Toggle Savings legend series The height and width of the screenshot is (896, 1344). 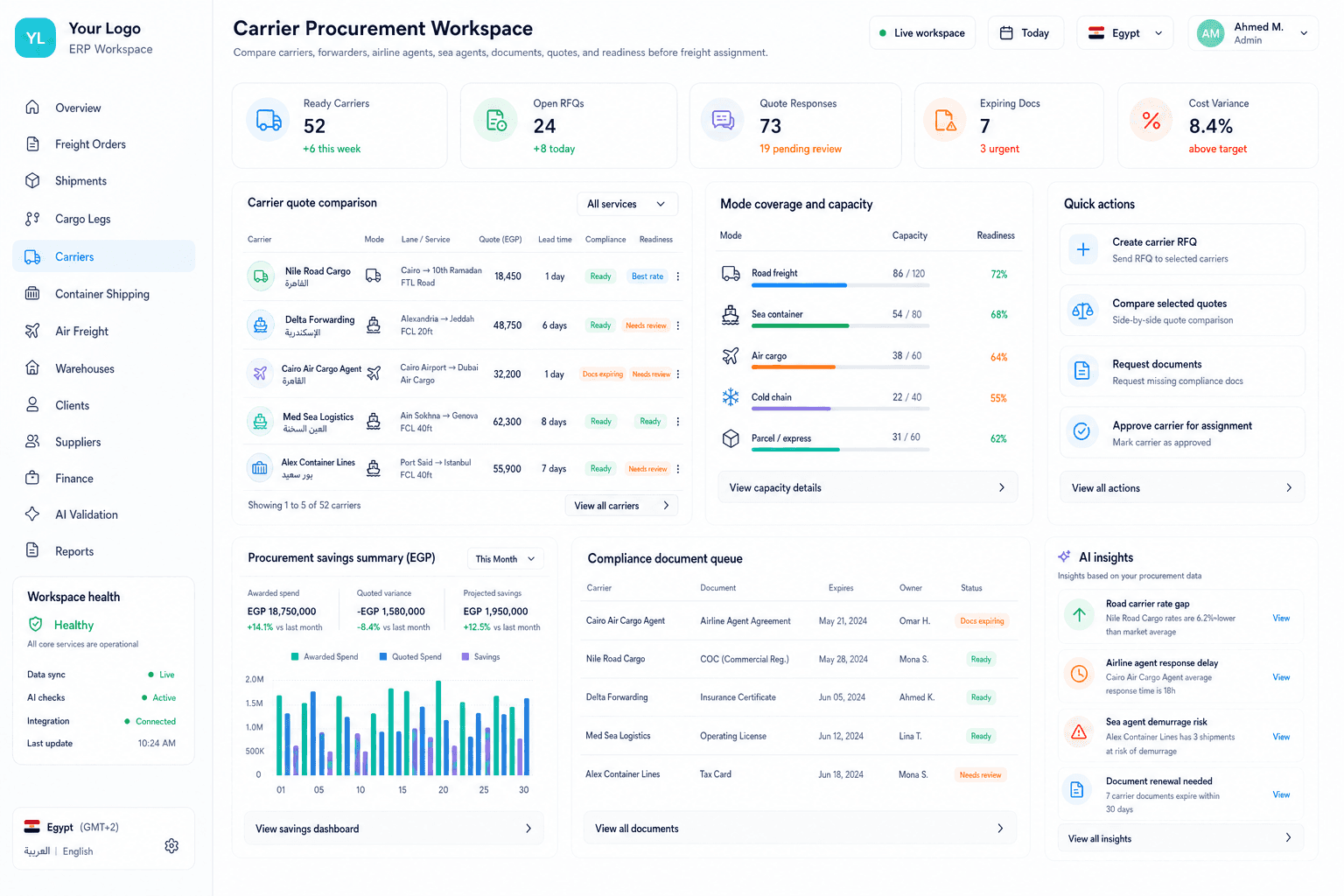point(481,657)
